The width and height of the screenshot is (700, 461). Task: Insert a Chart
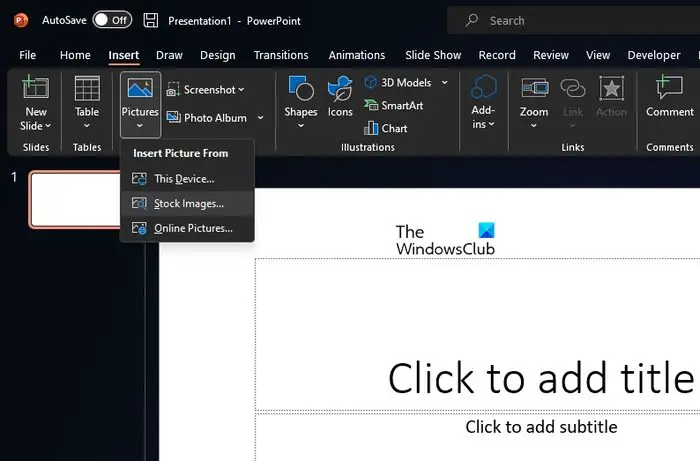point(386,129)
